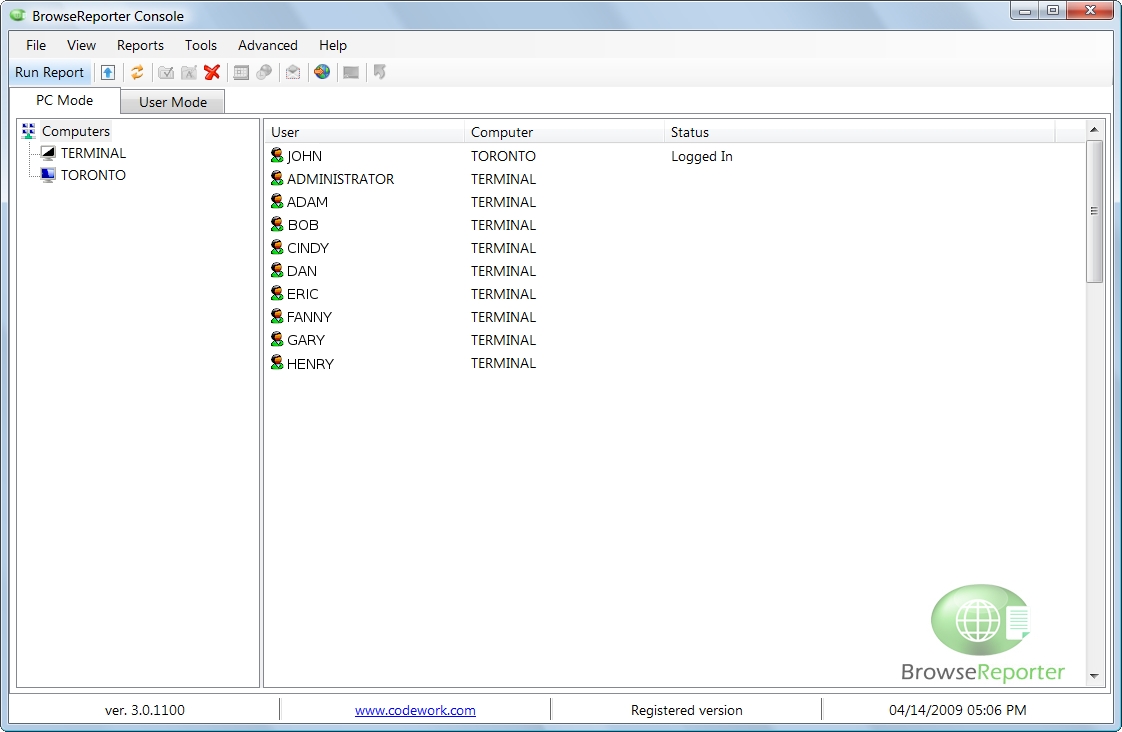Click the vertical scrollbar thumb in user list
The height and width of the screenshot is (732, 1122).
coord(1094,211)
